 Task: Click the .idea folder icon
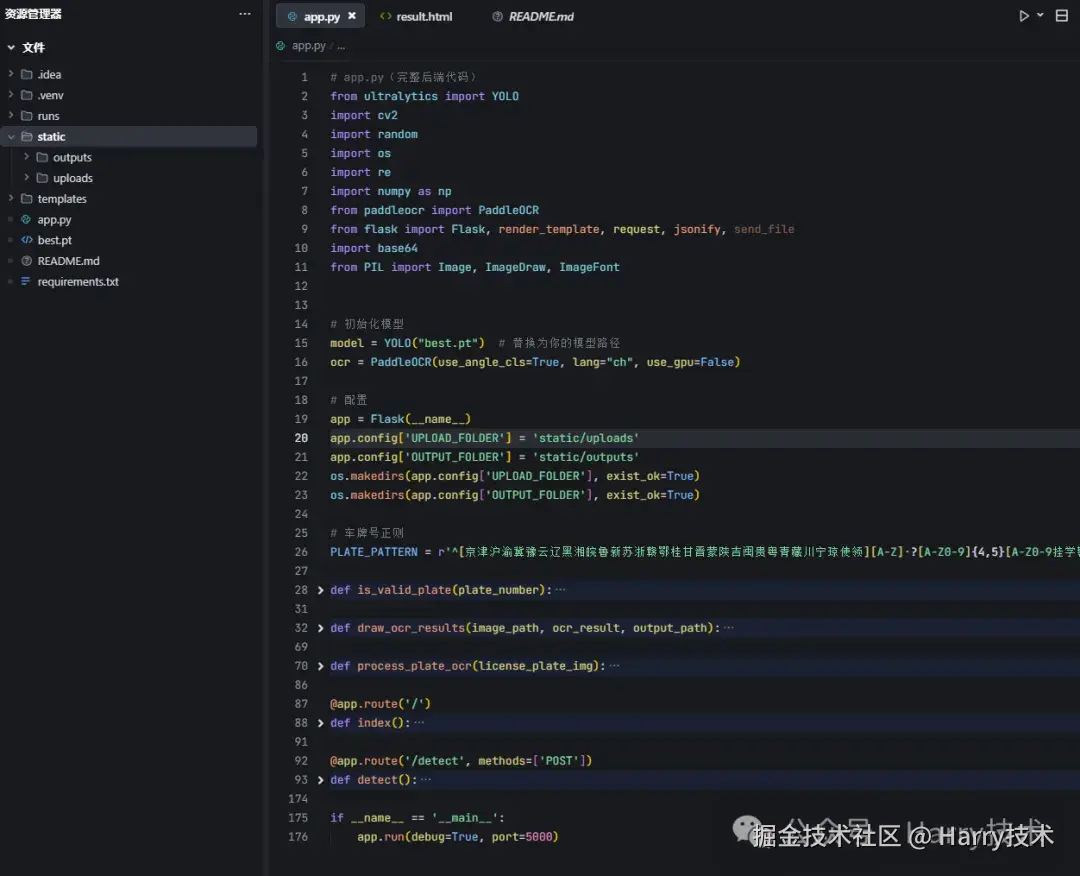(x=26, y=74)
